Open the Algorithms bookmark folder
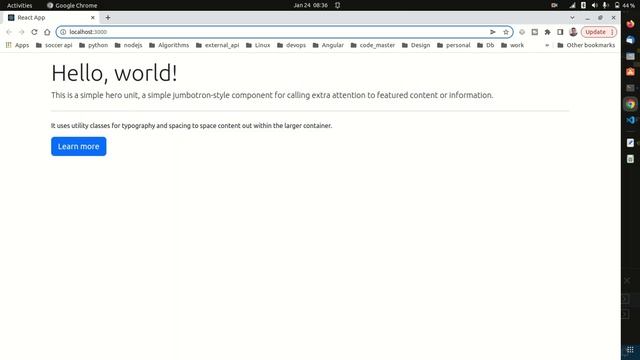 click(169, 45)
